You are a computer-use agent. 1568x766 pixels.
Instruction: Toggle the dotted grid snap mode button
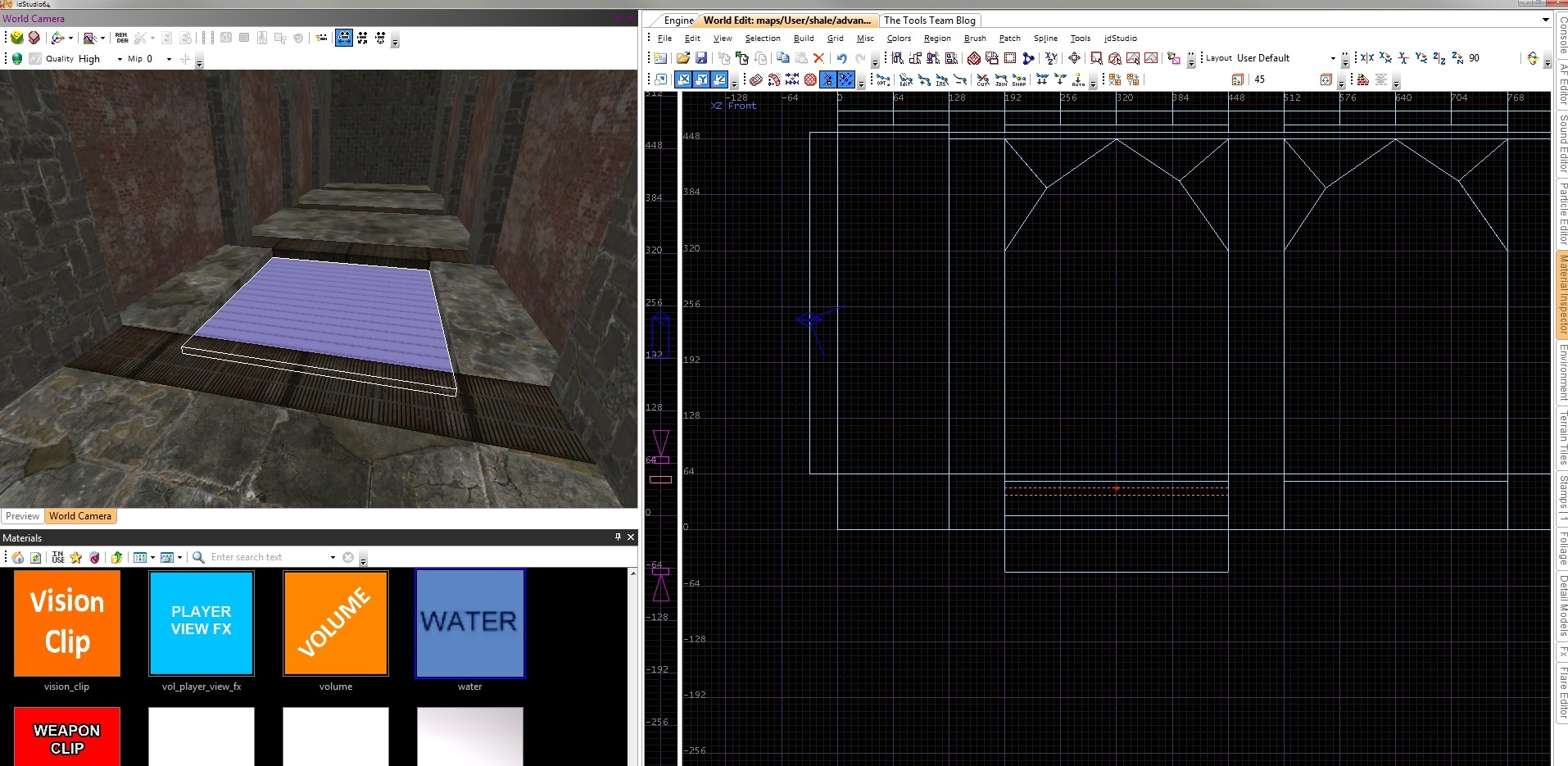click(x=846, y=79)
